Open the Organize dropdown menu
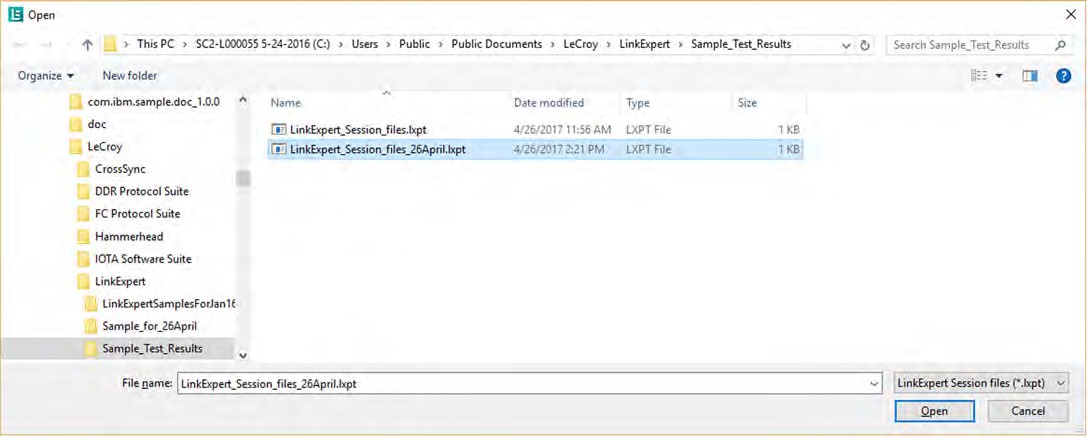Screen dimensions: 1087x437 point(46,76)
